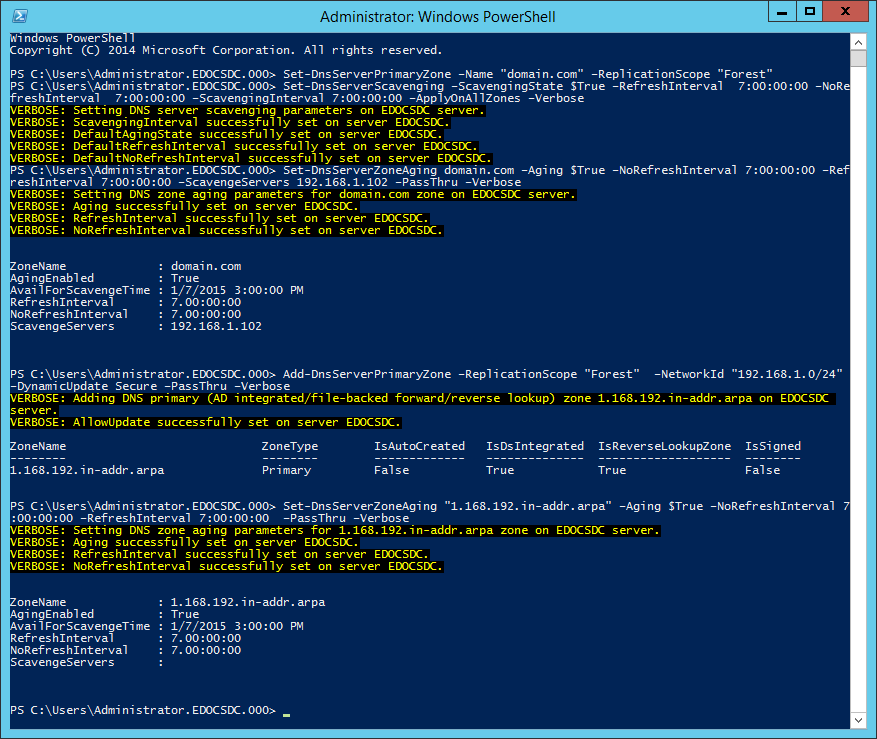877x739 pixels.
Task: Click the ZoneName column header in table
Action: pos(38,446)
